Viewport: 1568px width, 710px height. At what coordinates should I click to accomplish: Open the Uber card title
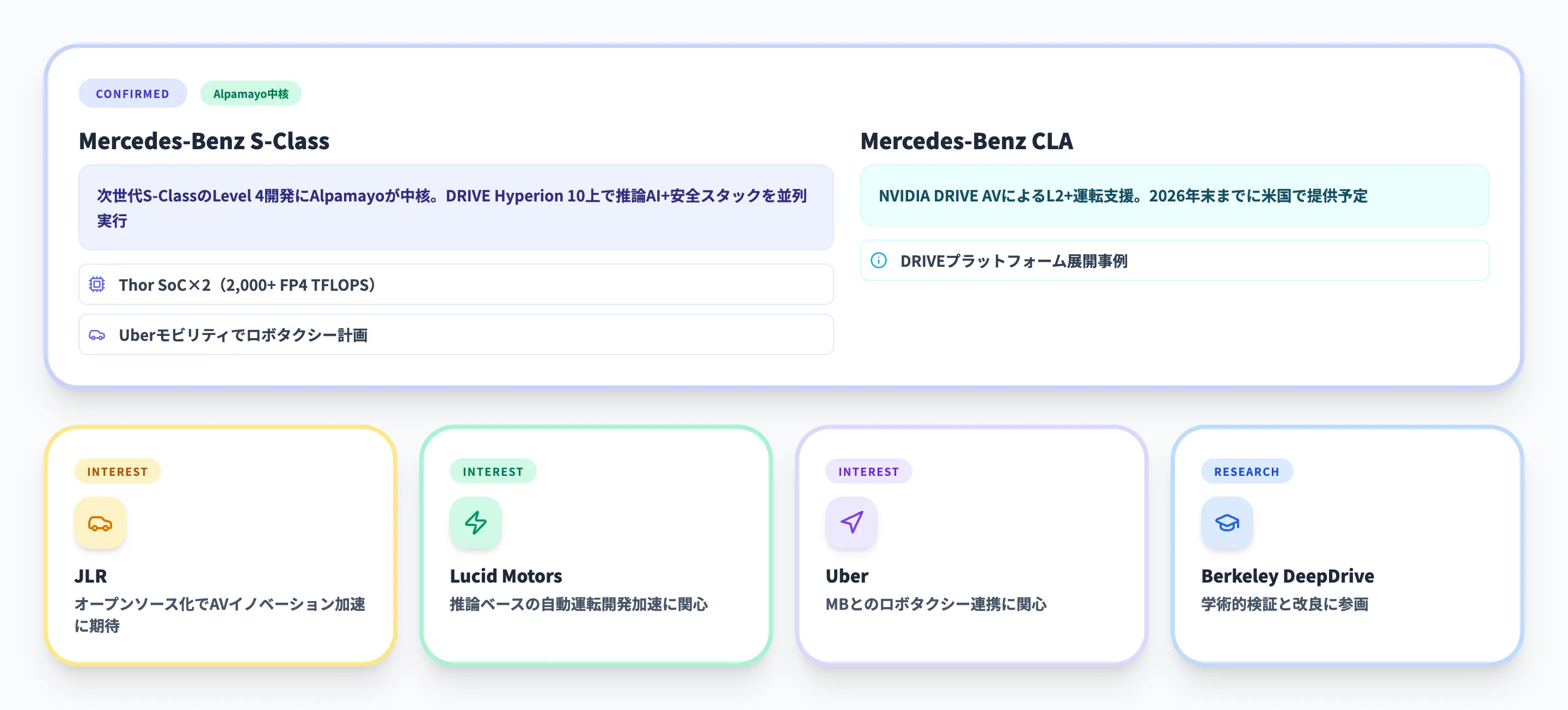(x=847, y=576)
